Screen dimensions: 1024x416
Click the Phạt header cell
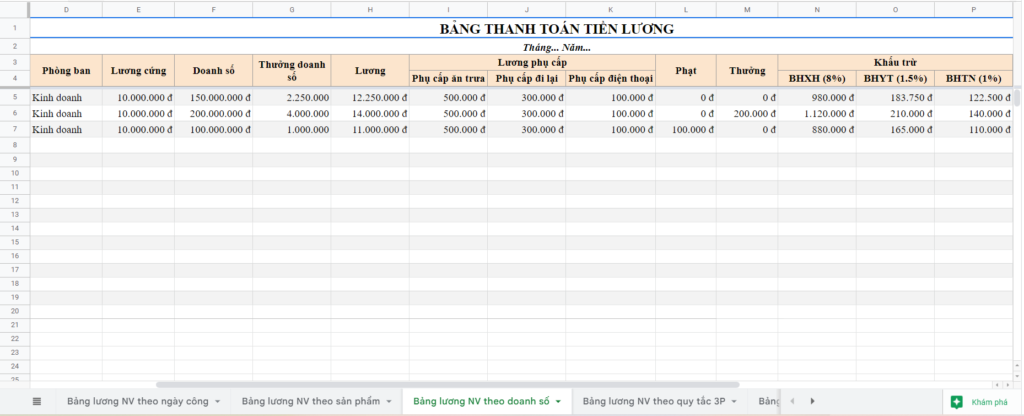tap(686, 71)
